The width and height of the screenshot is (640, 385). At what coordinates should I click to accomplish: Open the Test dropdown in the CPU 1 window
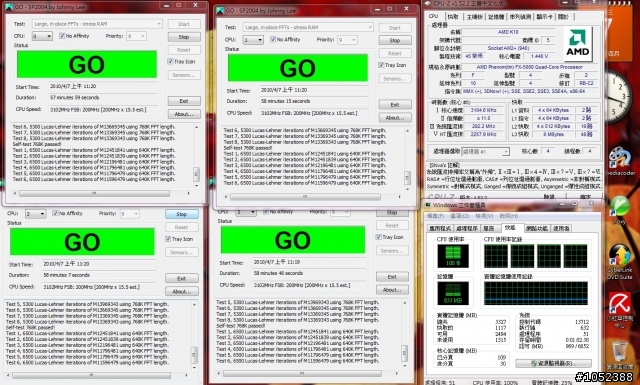308,27
